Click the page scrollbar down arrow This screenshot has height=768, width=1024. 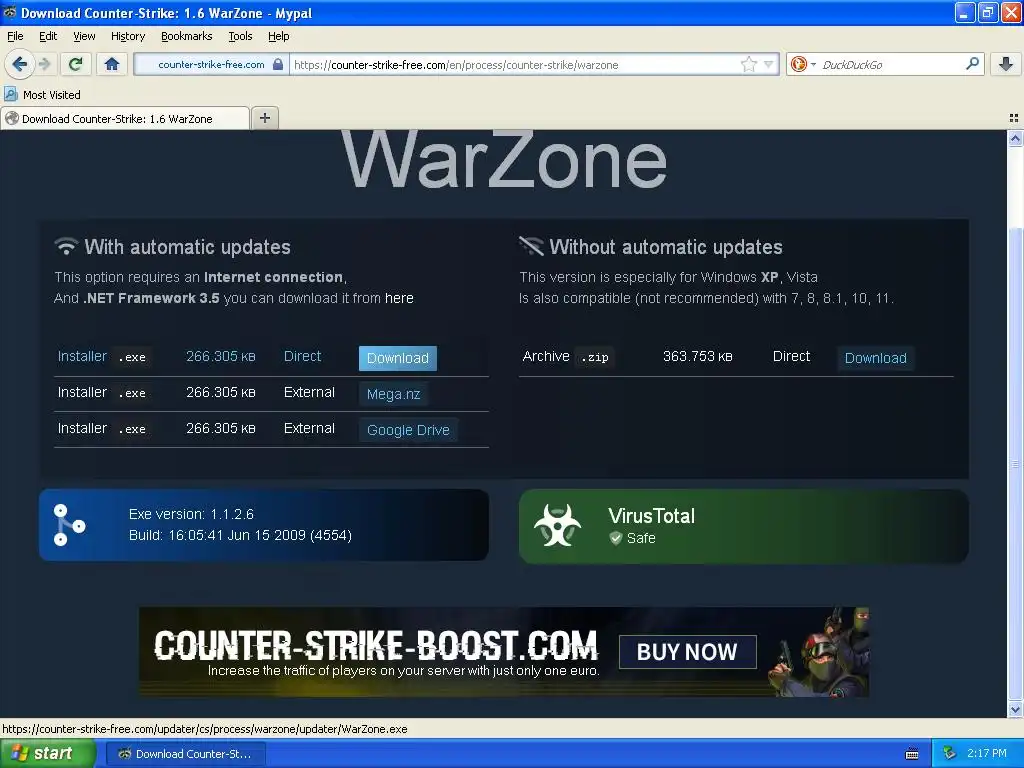(1015, 709)
